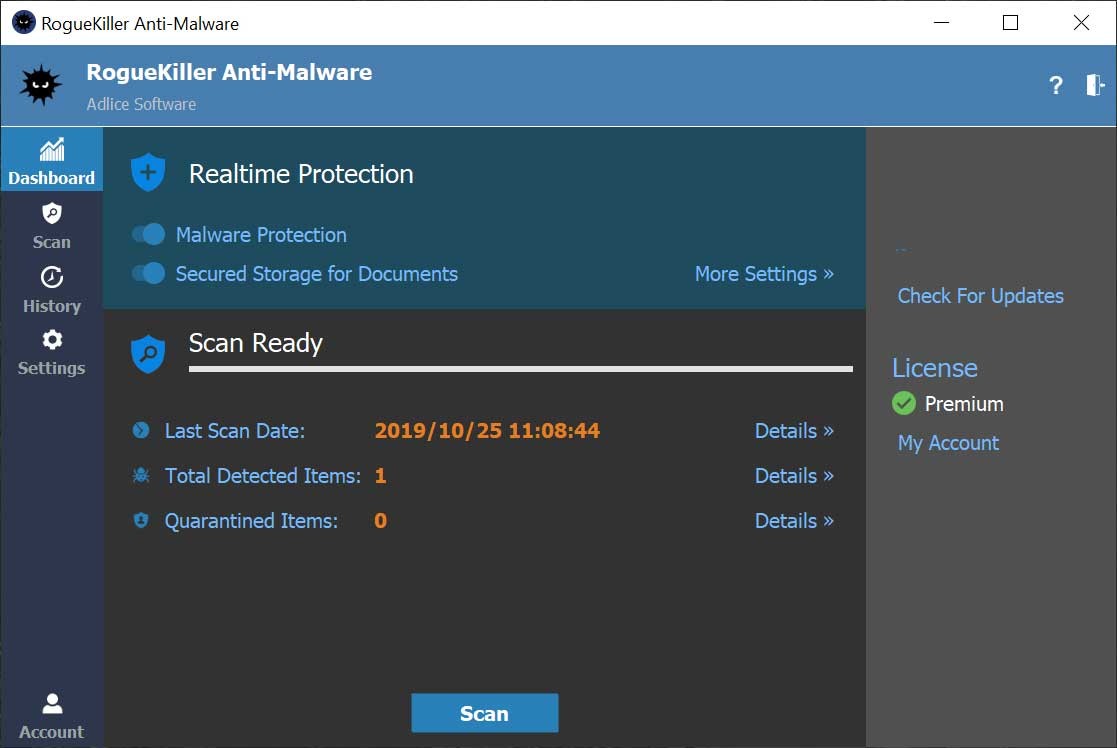Check For Updates now

(x=980, y=295)
